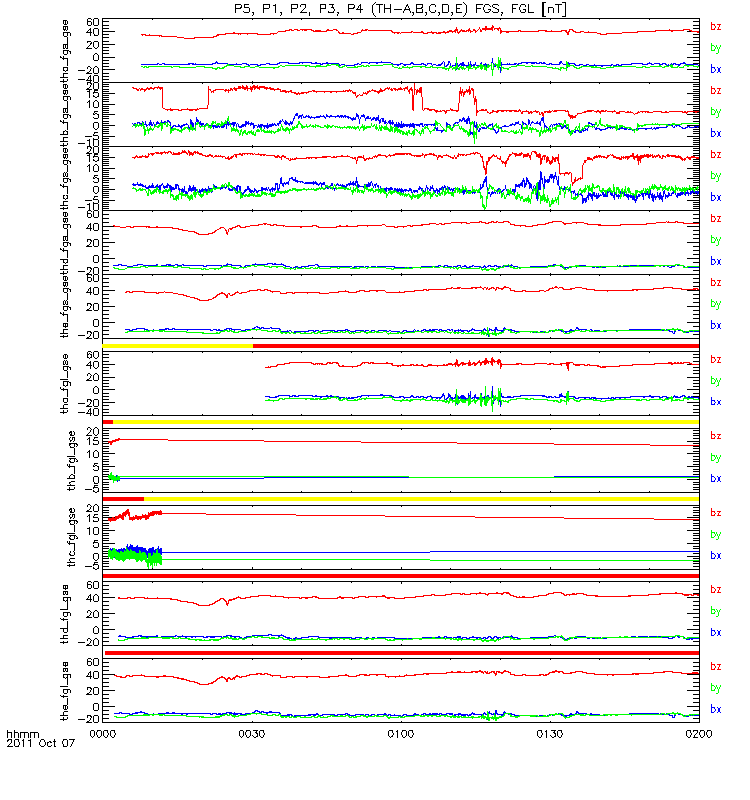Click the long yellow status bar above thb_fgl_gse panel
The image size is (750, 800).
click(406, 422)
